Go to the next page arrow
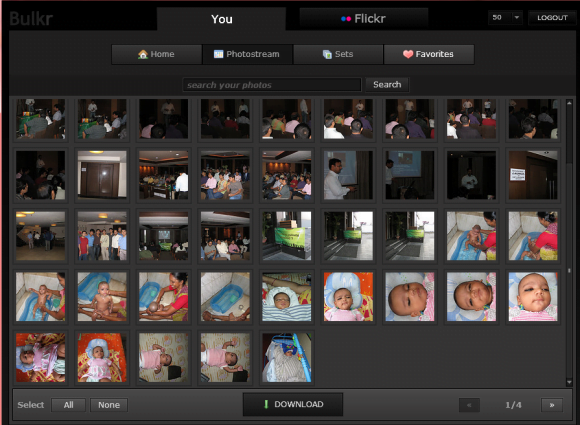This screenshot has height=425, width=580. point(552,405)
